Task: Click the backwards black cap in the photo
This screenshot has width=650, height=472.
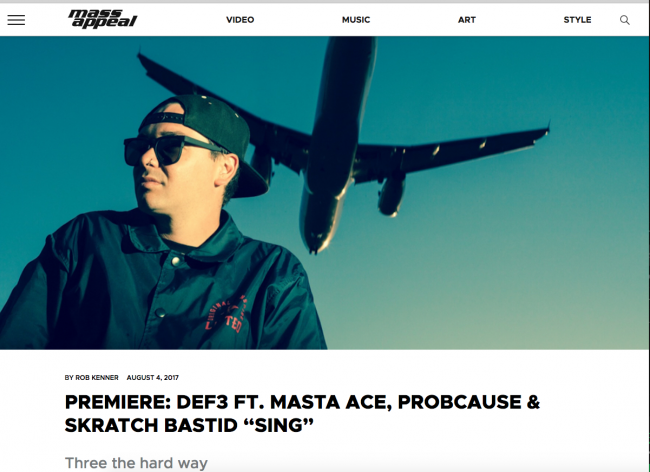Action: [209, 137]
